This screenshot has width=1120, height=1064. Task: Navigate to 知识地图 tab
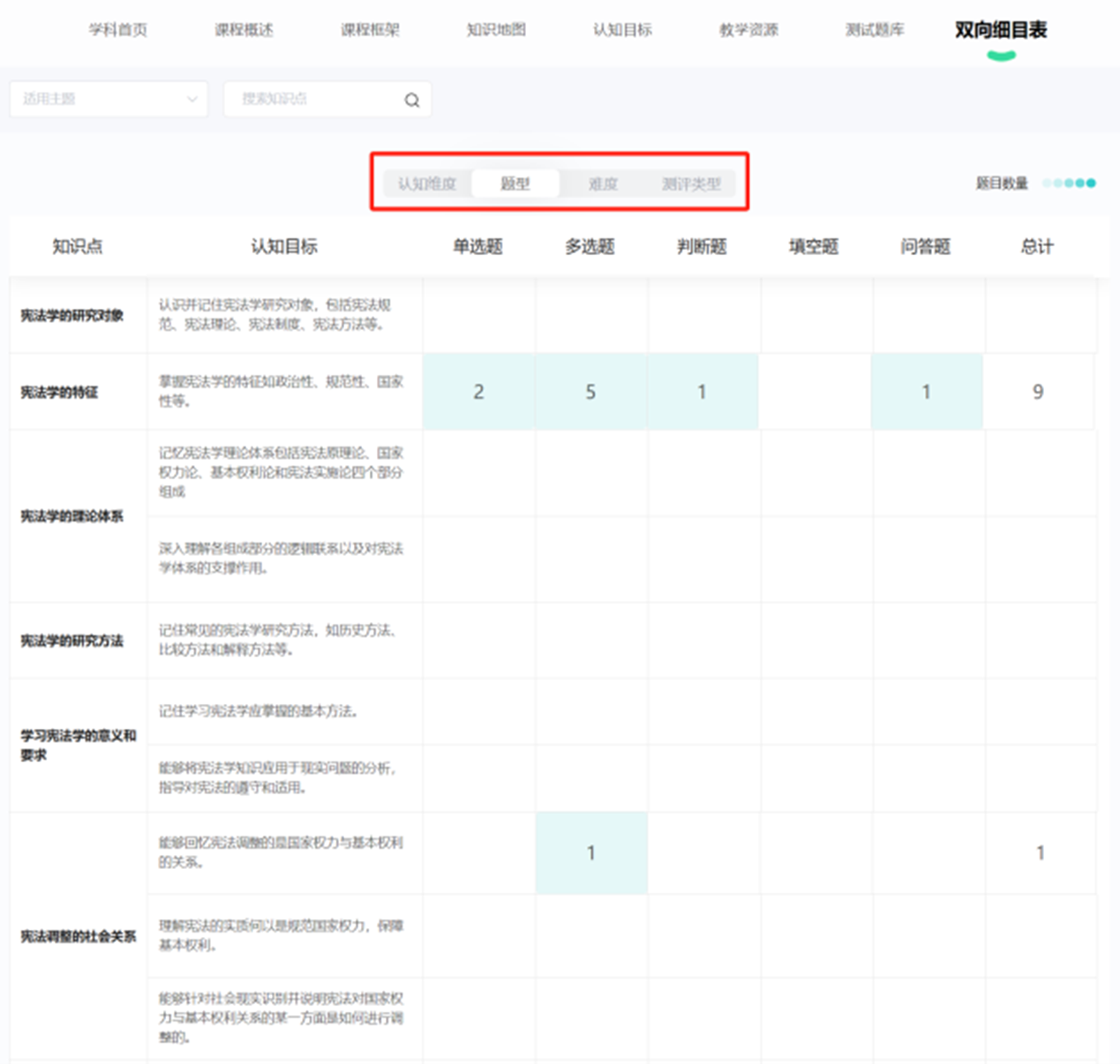pyautogui.click(x=496, y=30)
